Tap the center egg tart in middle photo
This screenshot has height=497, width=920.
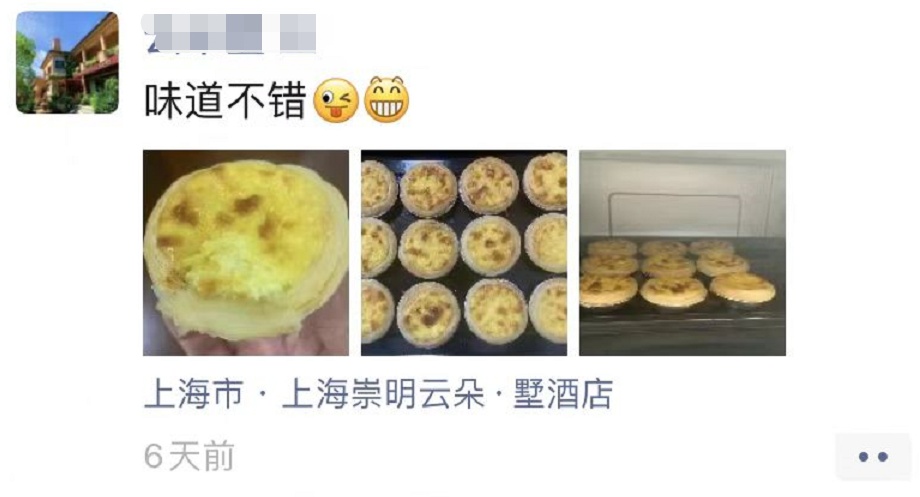(491, 246)
